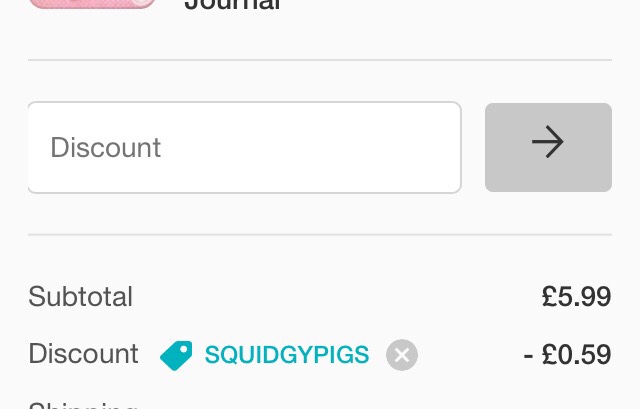640x409 pixels.
Task: Focus the field with the Discount placeholder
Action: 244,147
